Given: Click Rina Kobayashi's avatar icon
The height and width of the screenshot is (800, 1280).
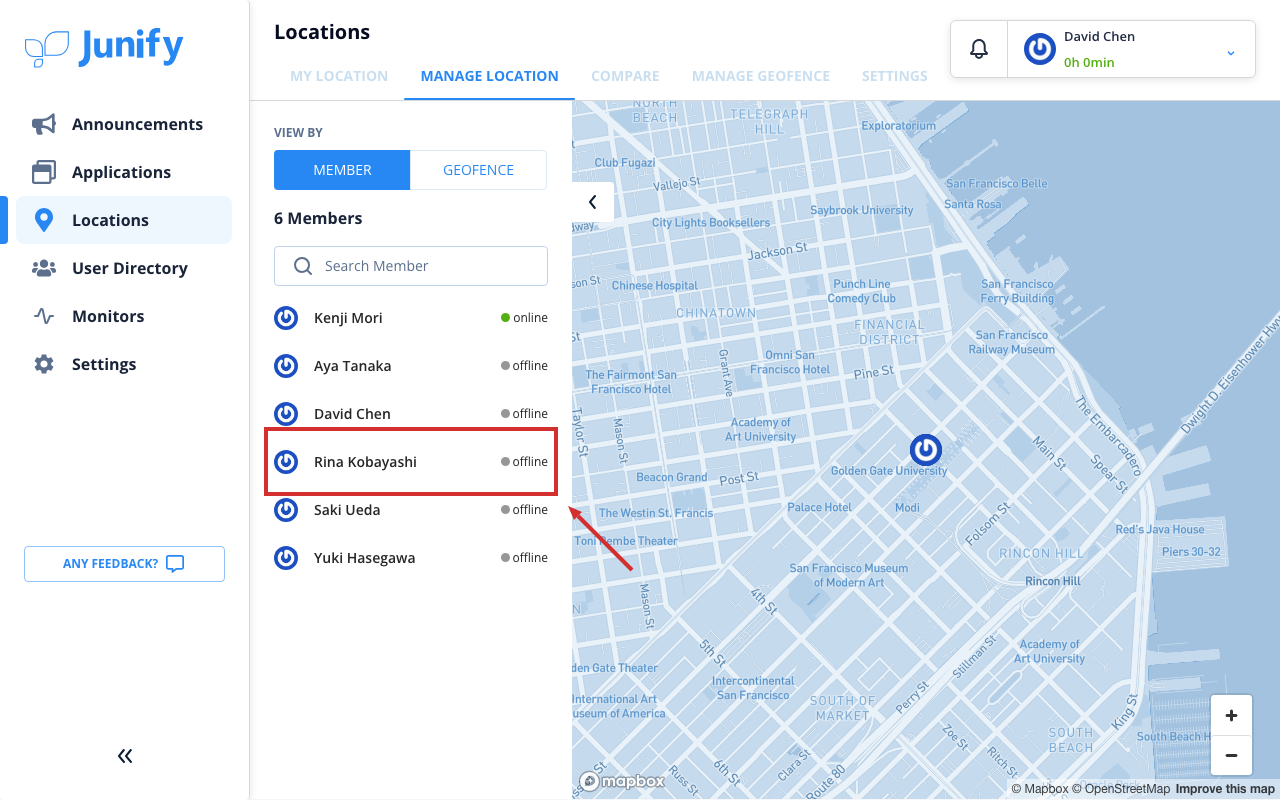Looking at the screenshot, I should pos(286,462).
